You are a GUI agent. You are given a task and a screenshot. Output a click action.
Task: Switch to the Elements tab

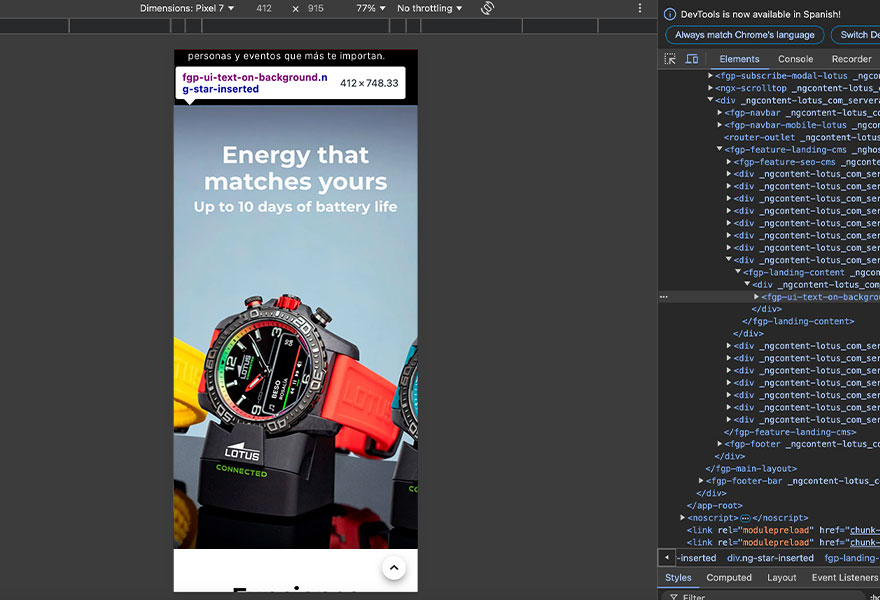(x=739, y=59)
